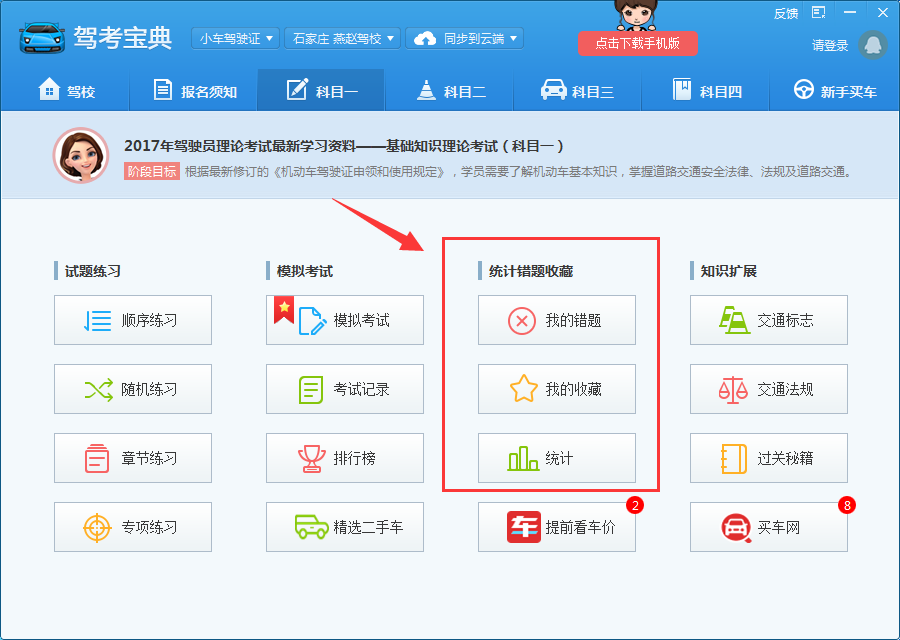Click the grey user avatar icon
The image size is (900, 640).
(x=873, y=45)
